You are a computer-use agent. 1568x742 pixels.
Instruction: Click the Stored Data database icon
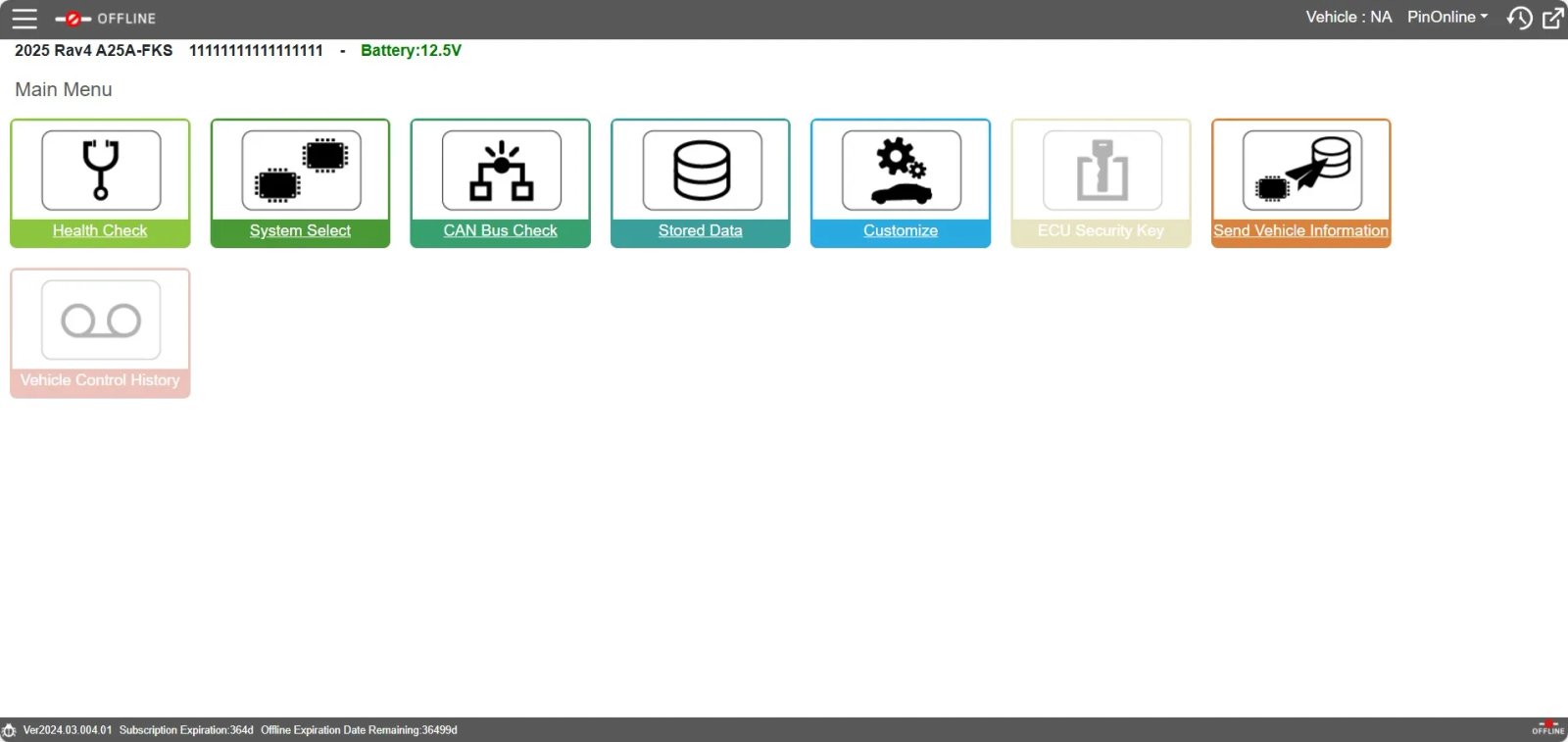pyautogui.click(x=702, y=171)
